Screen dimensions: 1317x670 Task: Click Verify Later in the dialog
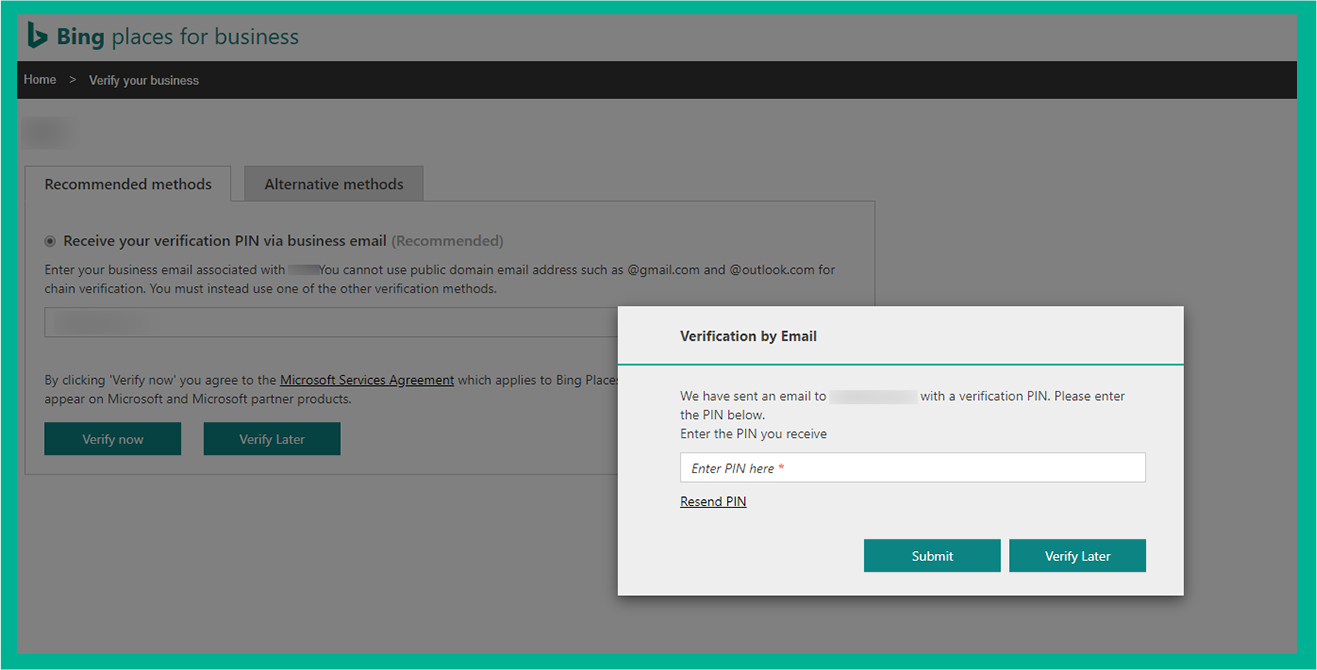(x=1078, y=556)
